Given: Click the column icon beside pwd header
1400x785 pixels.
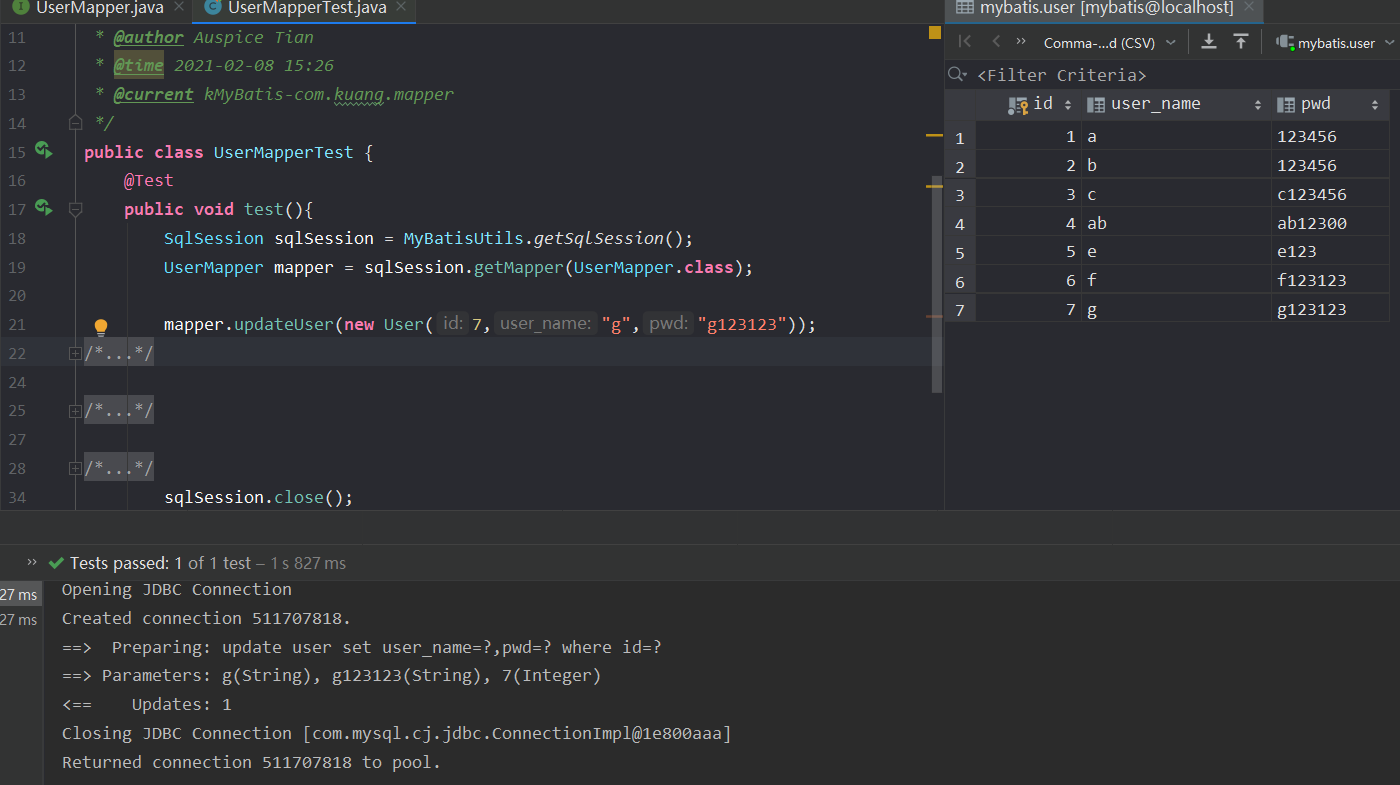Looking at the screenshot, I should [x=1286, y=104].
